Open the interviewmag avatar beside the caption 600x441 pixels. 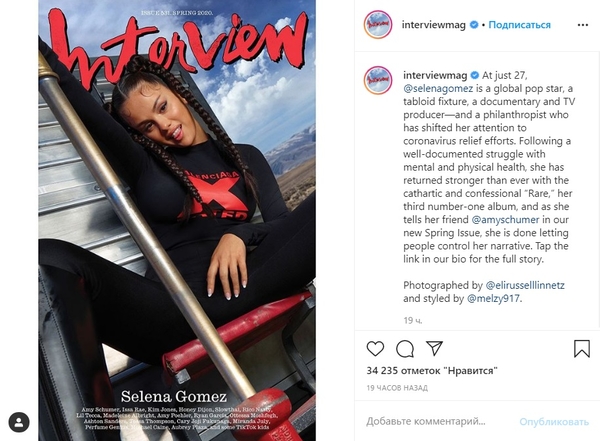(378, 80)
